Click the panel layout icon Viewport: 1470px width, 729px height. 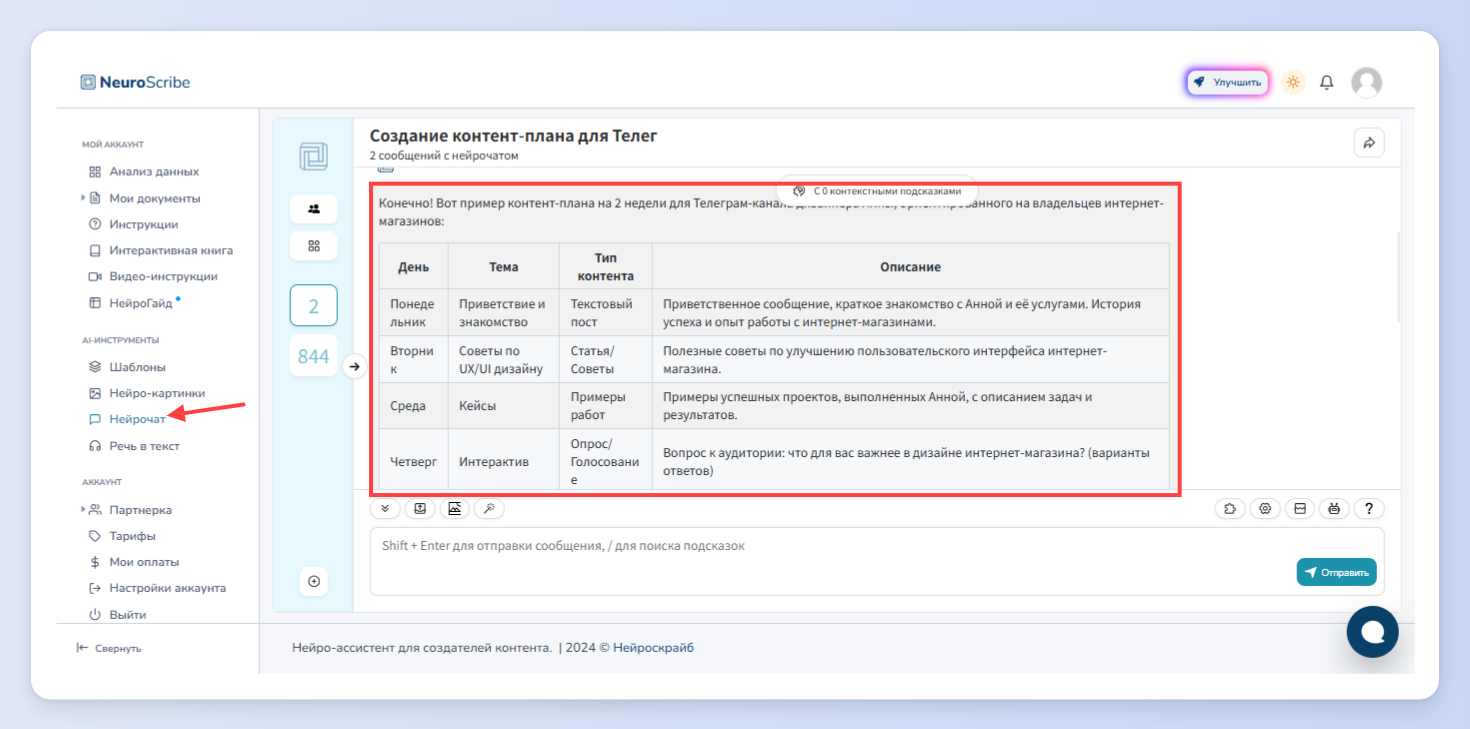[x=1300, y=508]
